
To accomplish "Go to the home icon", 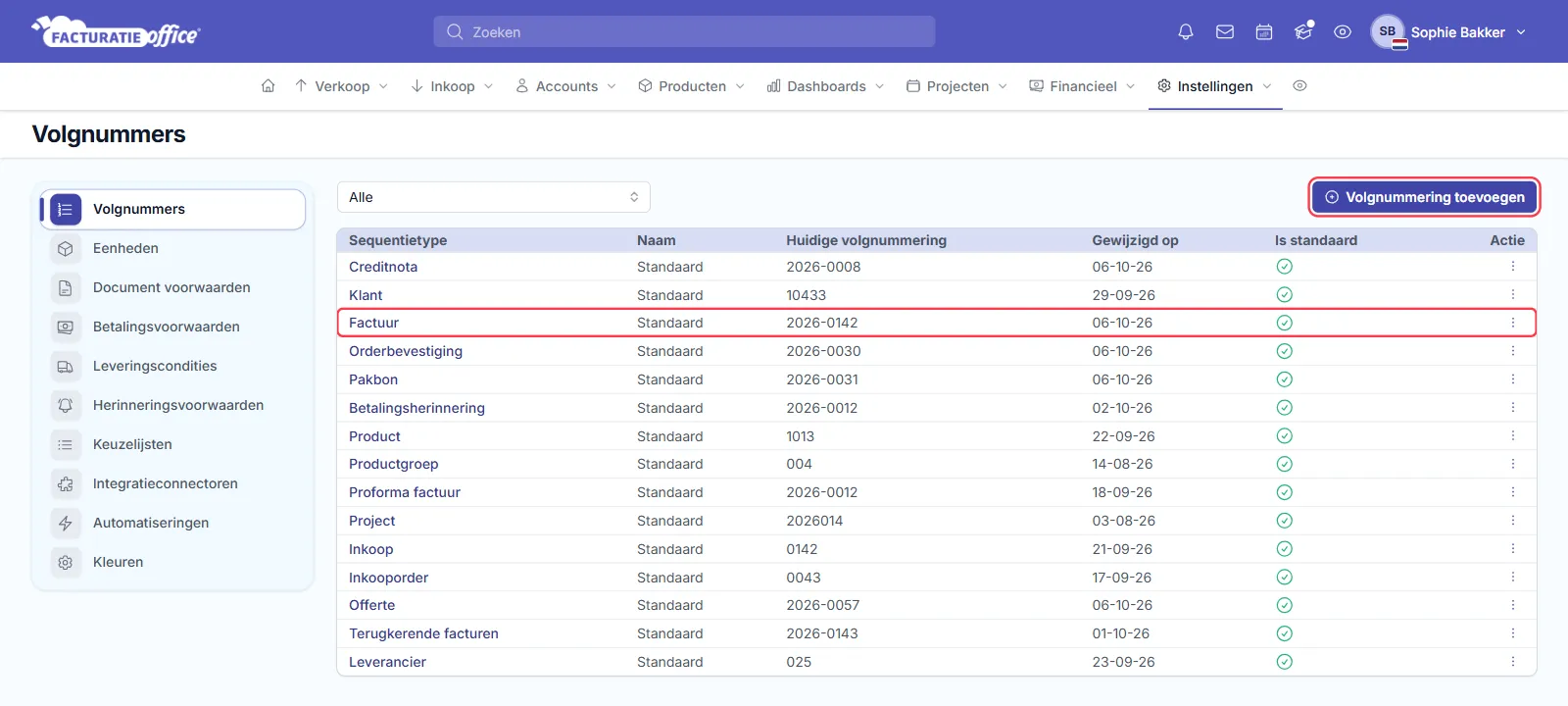I will pos(268,86).
